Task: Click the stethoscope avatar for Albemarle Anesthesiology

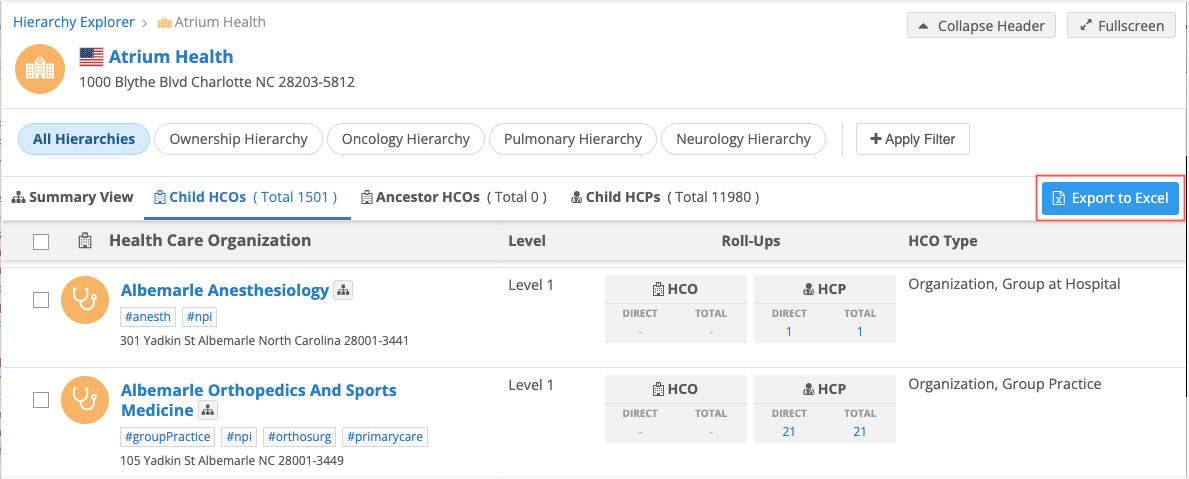Action: 85,300
